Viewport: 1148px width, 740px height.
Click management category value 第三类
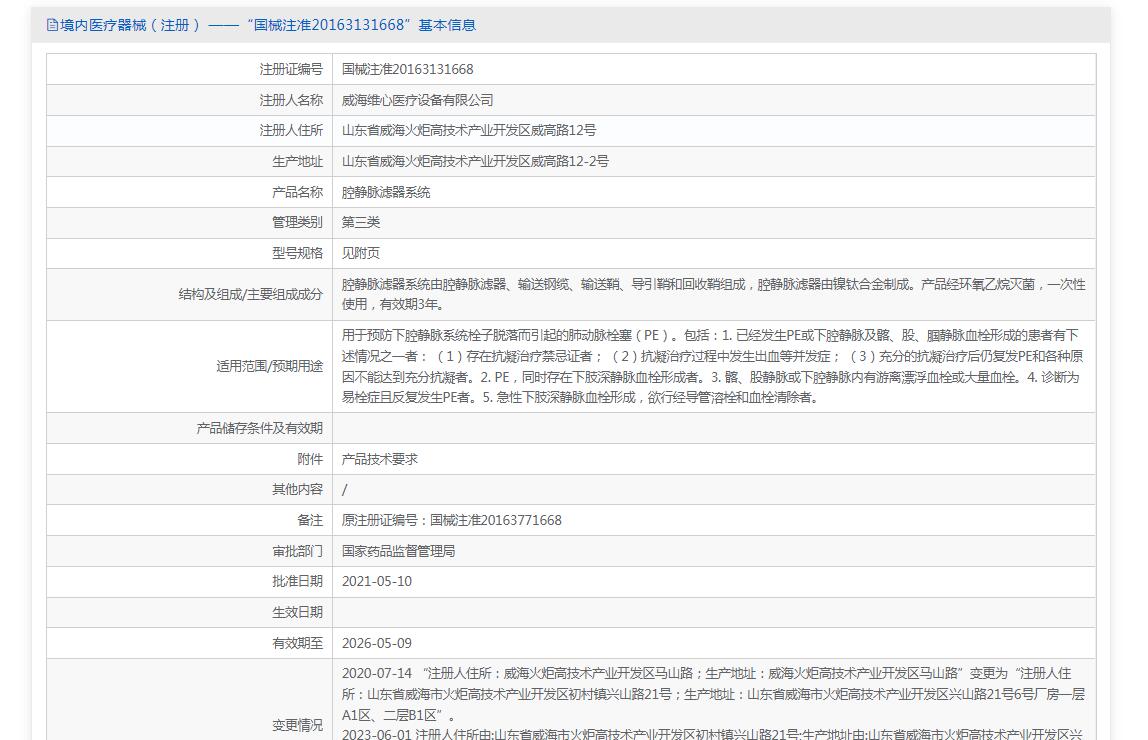pos(361,222)
